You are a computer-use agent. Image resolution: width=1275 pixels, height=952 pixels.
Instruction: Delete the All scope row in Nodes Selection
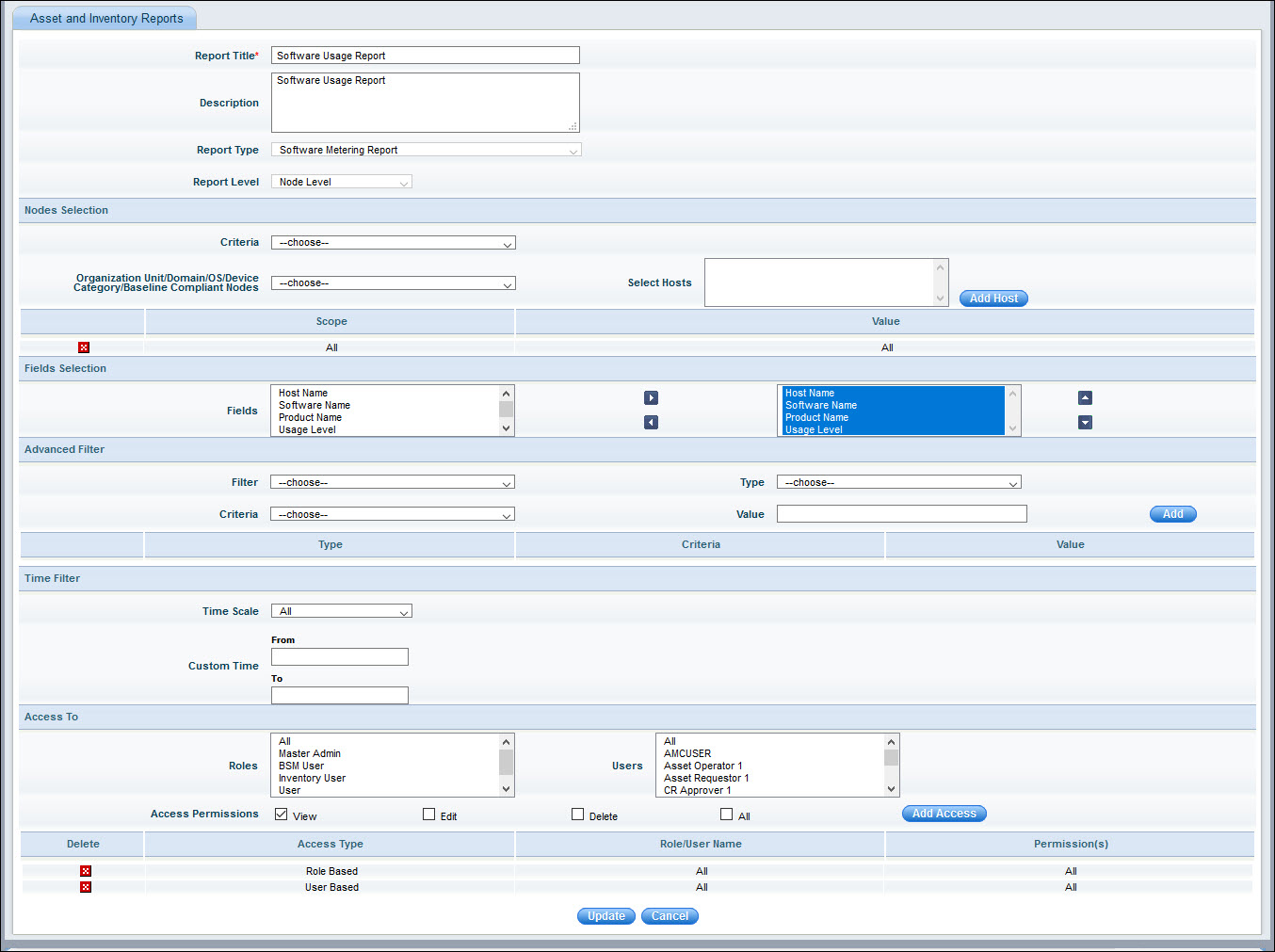coord(84,347)
